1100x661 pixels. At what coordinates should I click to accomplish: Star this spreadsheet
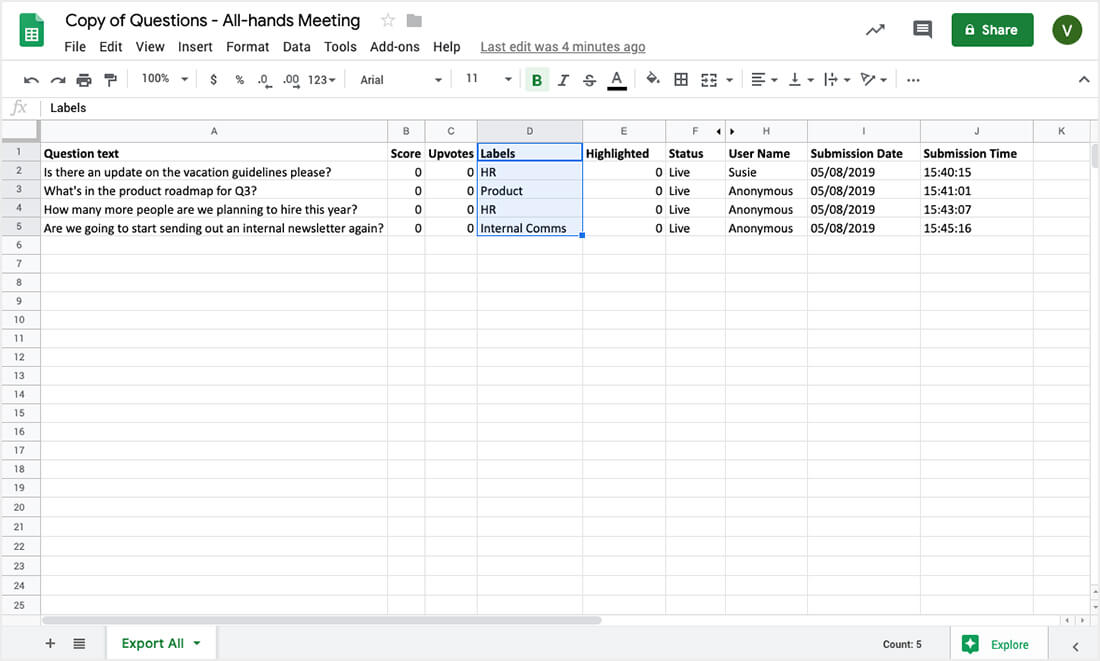point(388,21)
